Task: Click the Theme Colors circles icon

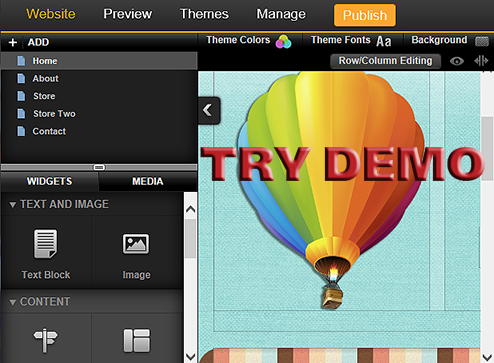Action: [283, 42]
